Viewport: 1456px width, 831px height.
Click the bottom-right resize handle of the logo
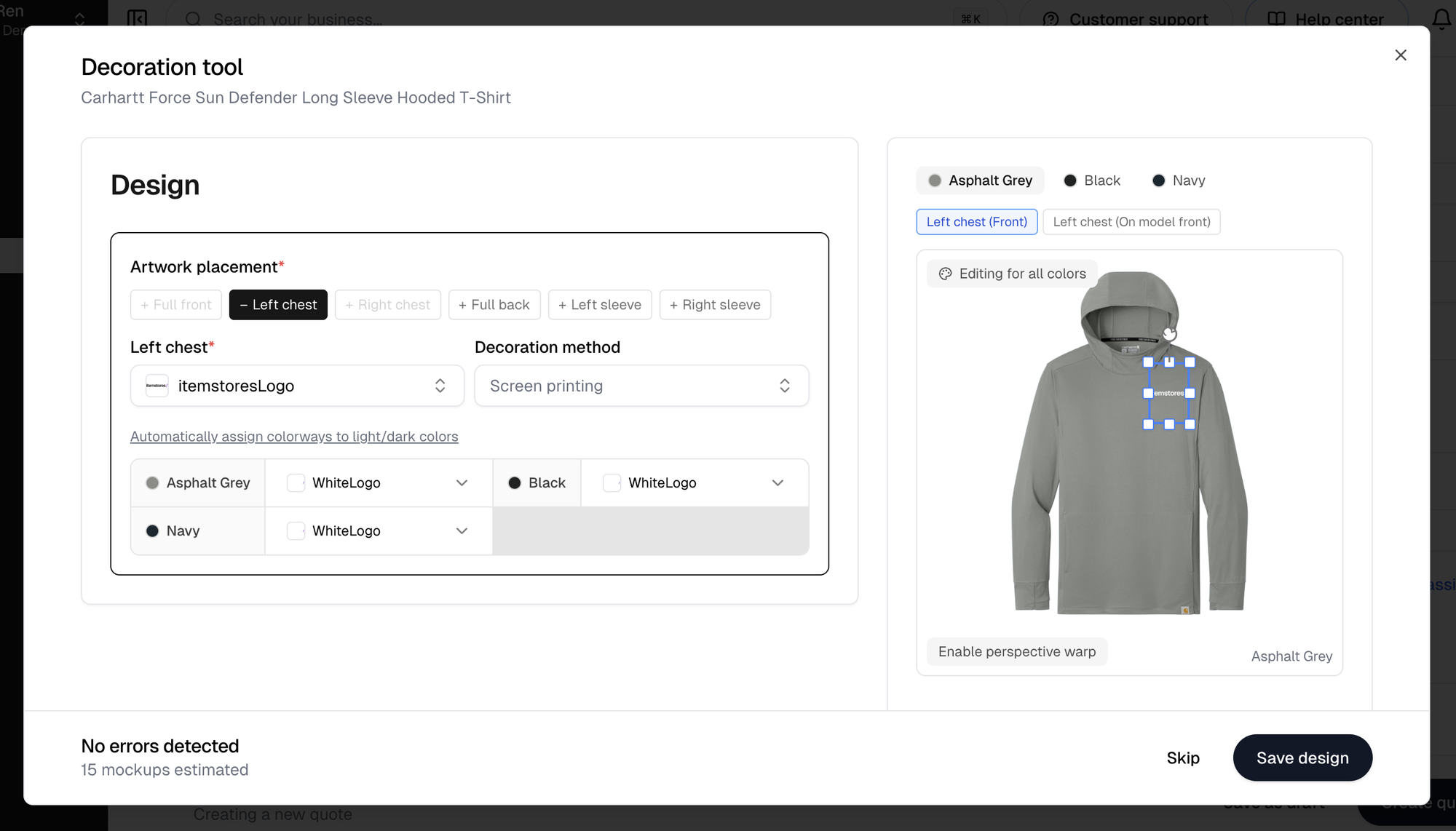point(1190,424)
